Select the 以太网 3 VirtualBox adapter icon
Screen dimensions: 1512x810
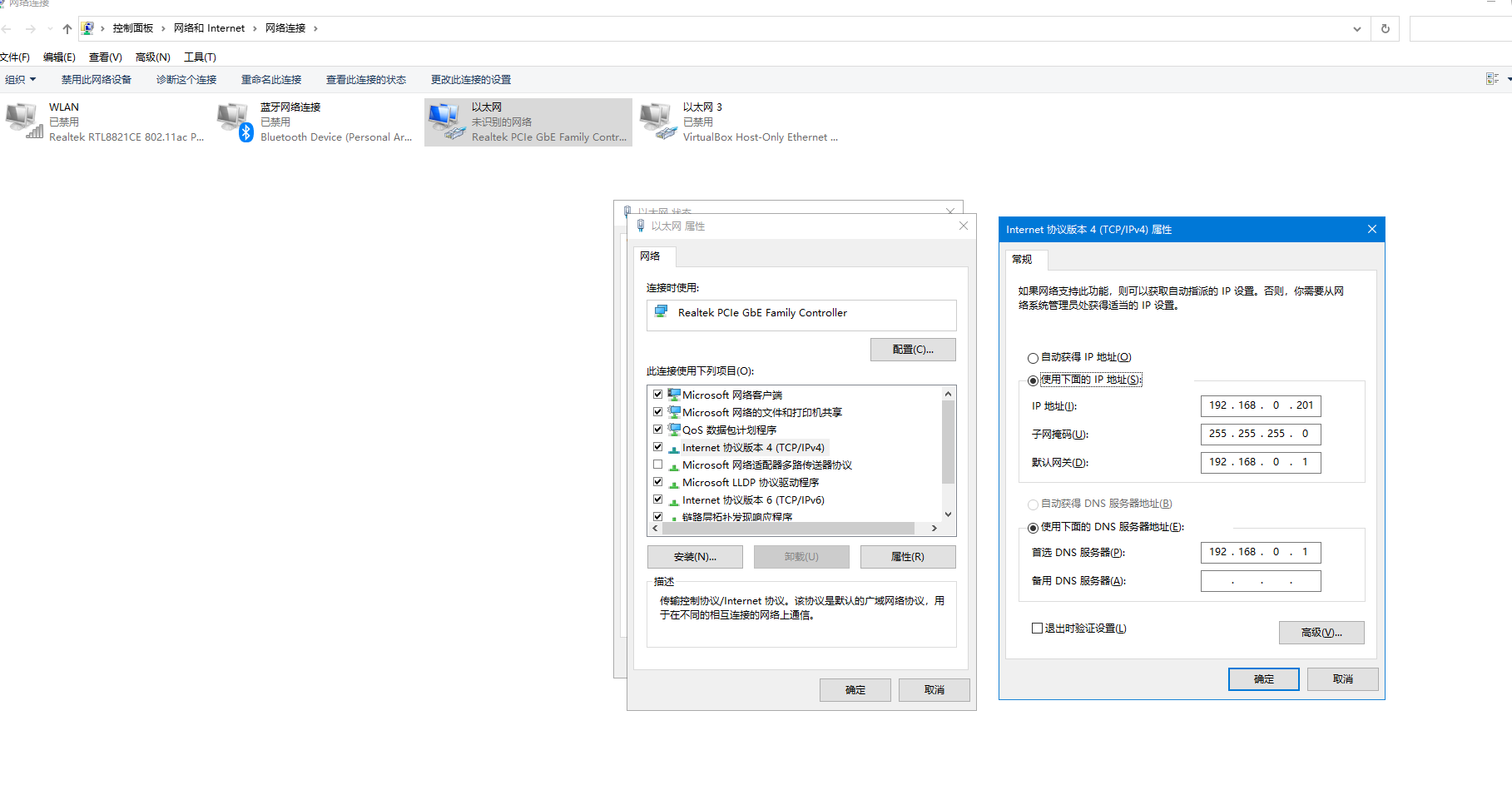click(x=657, y=122)
